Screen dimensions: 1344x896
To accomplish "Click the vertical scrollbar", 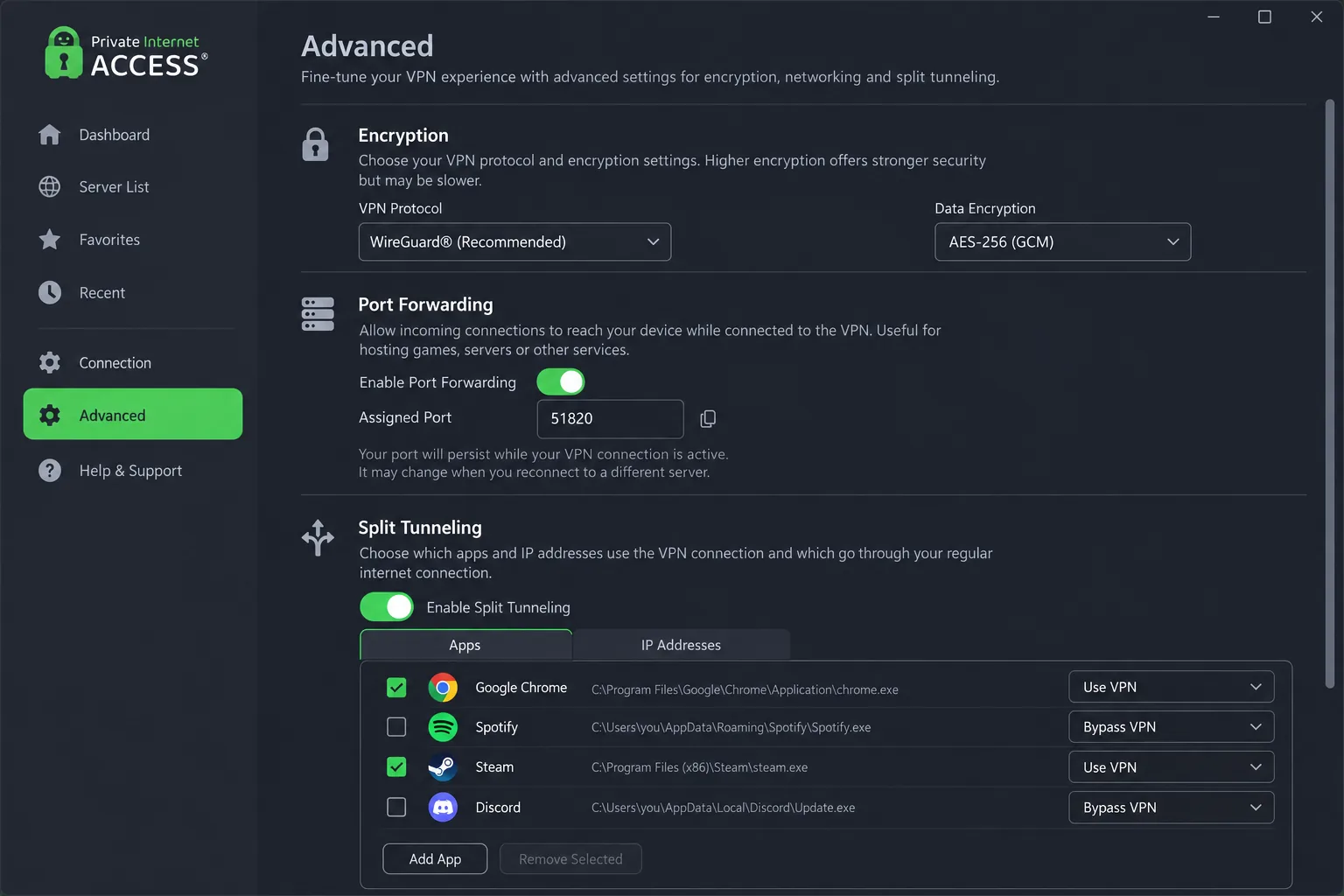I will (x=1329, y=394).
